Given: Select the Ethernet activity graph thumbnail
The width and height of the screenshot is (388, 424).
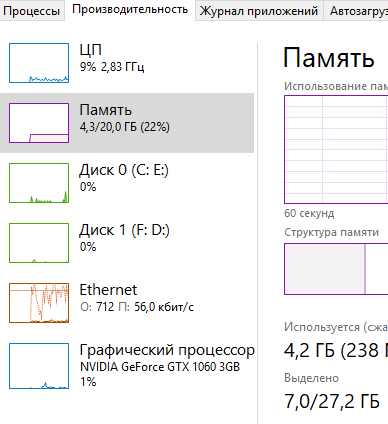Looking at the screenshot, I should tap(39, 303).
